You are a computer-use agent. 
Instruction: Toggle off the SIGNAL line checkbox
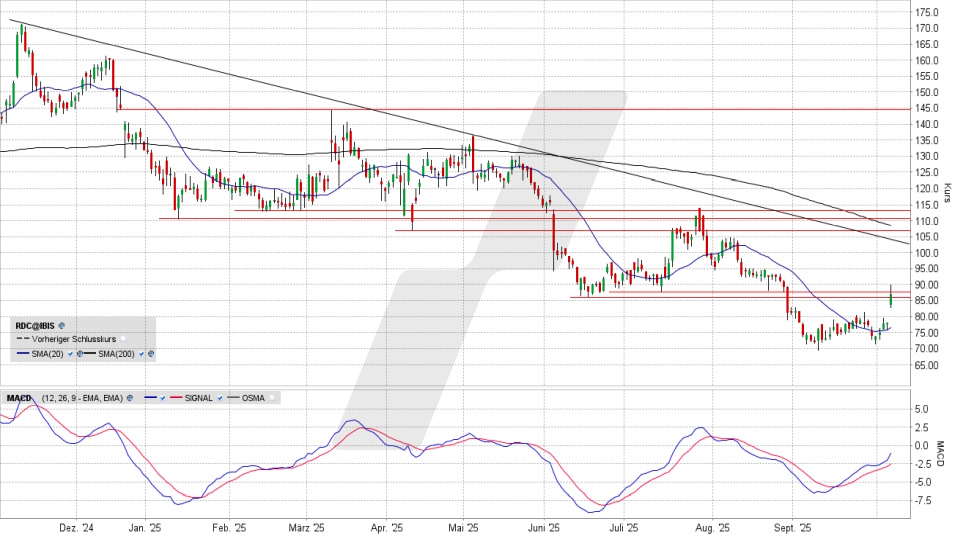point(219,398)
